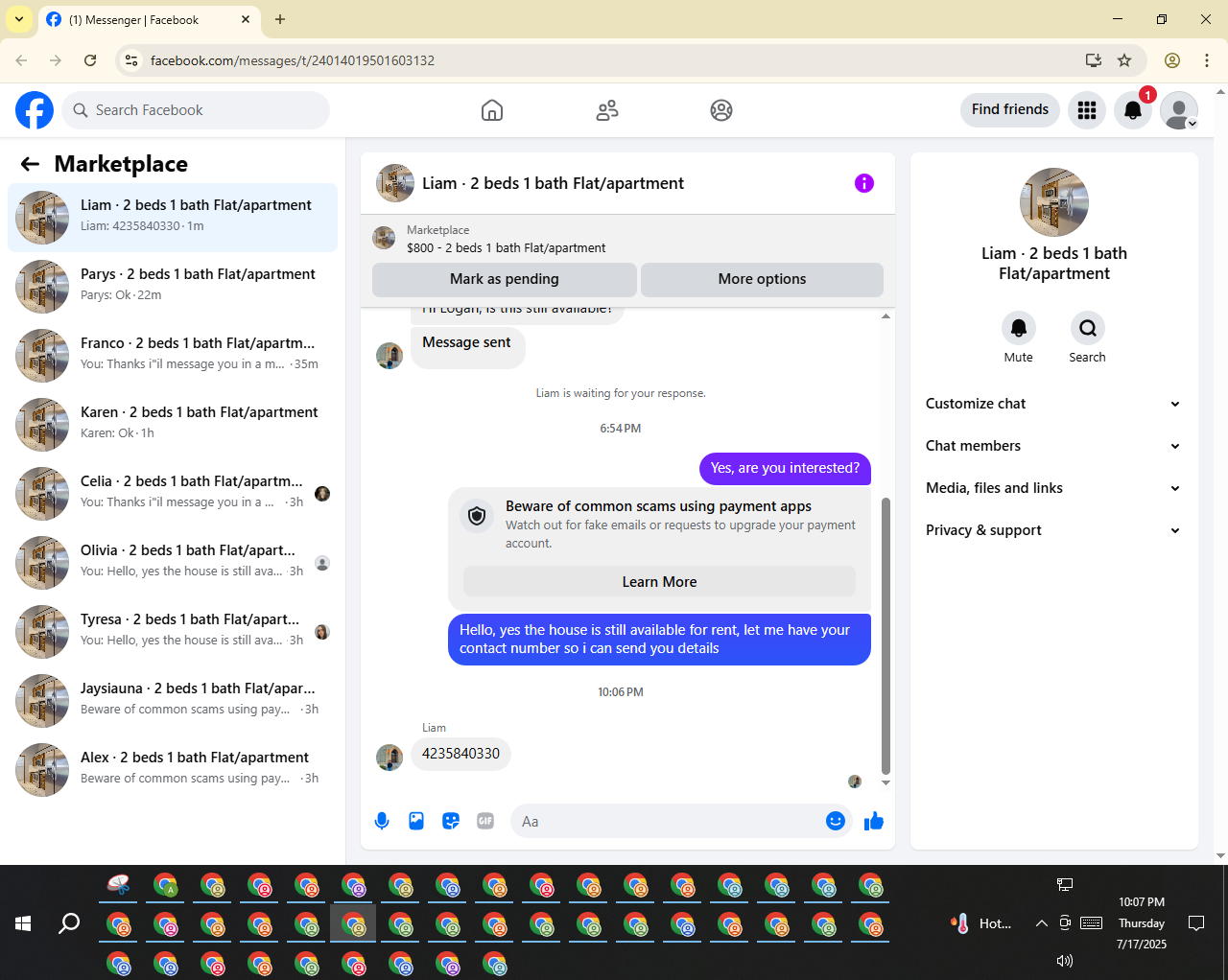The height and width of the screenshot is (980, 1228).
Task: Attach a photo using the image icon
Action: 416,821
